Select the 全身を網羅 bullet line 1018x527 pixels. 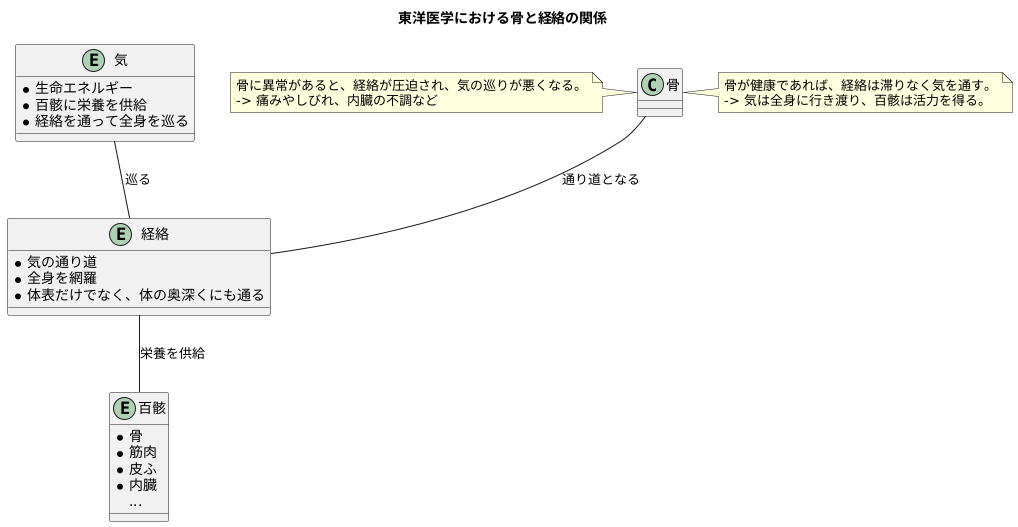coord(56,278)
